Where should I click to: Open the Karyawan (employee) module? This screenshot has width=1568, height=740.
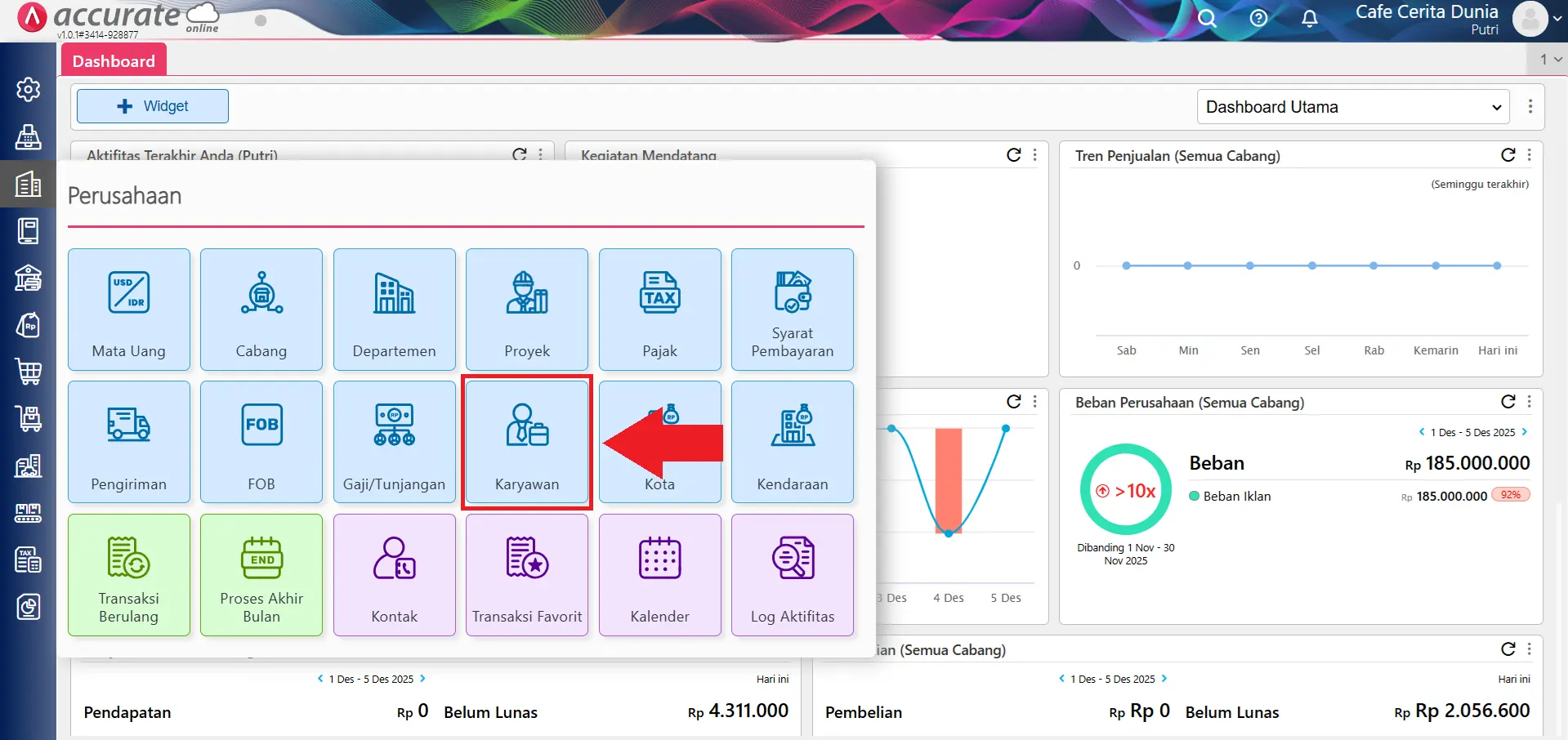pyautogui.click(x=527, y=442)
